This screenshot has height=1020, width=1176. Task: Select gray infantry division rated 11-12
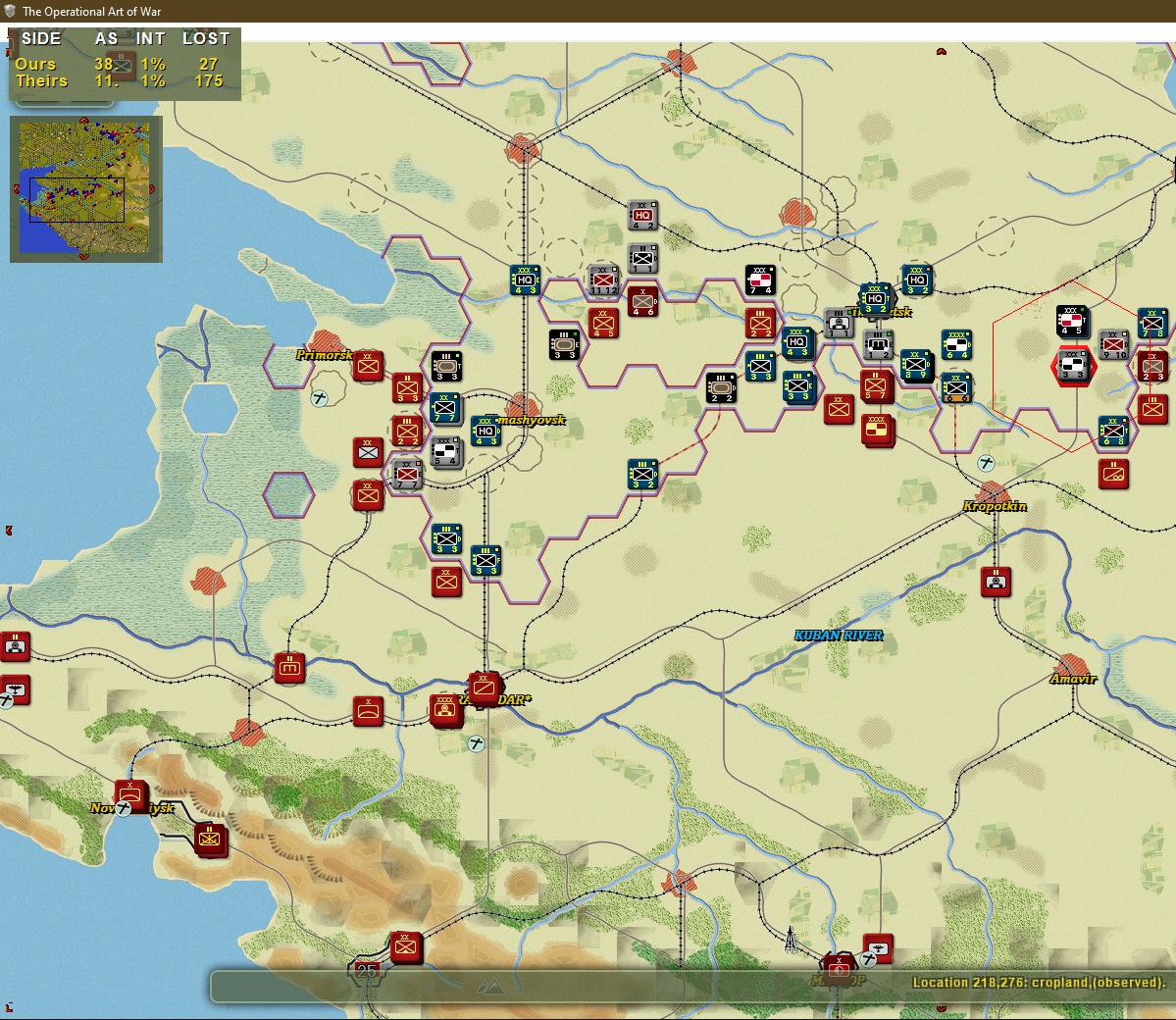tap(603, 280)
